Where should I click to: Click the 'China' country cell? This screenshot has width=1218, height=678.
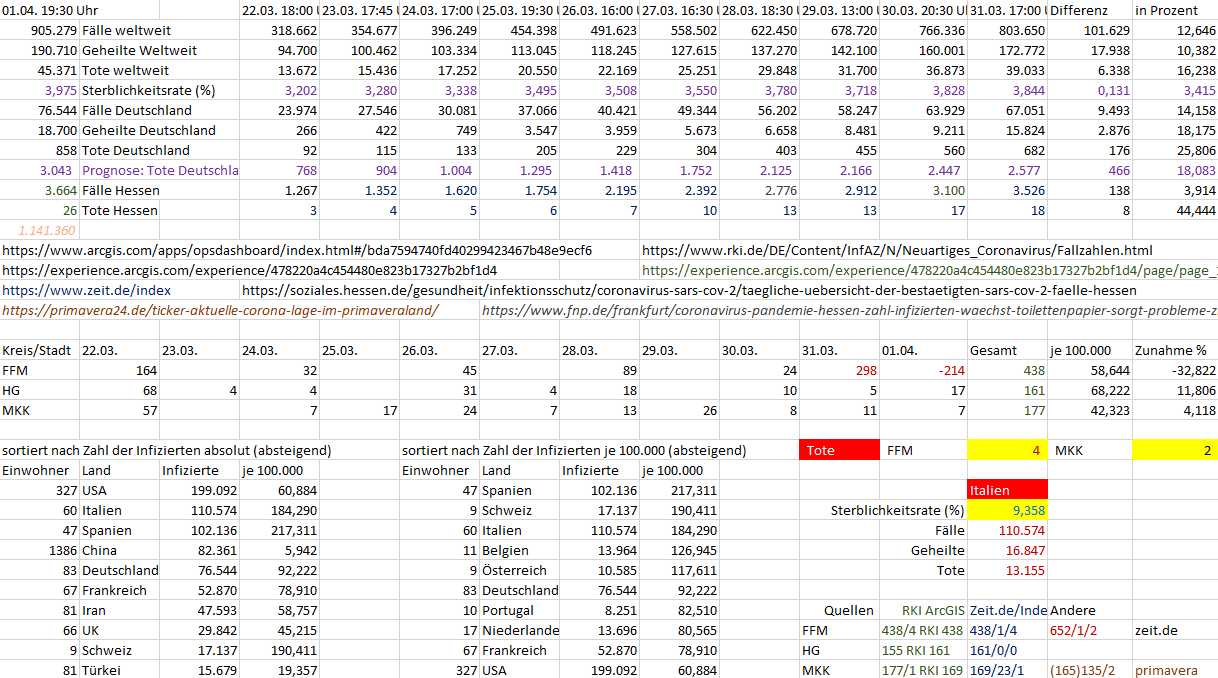100,550
